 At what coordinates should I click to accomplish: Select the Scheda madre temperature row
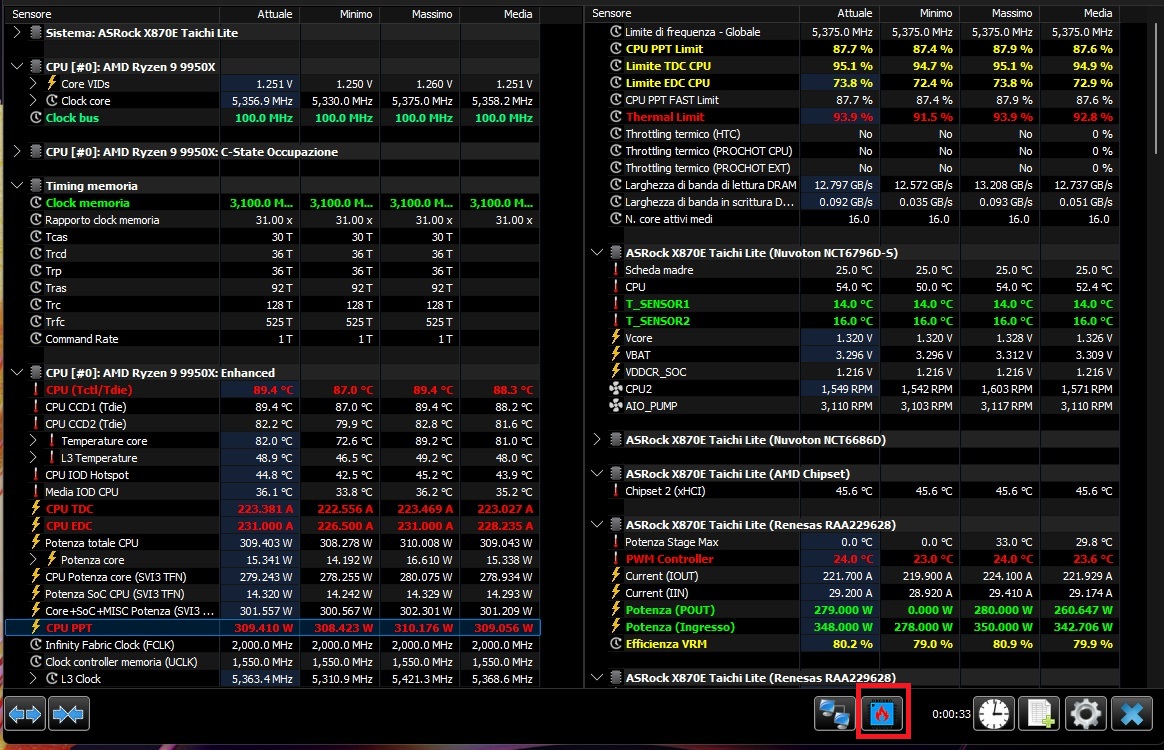(x=852, y=270)
